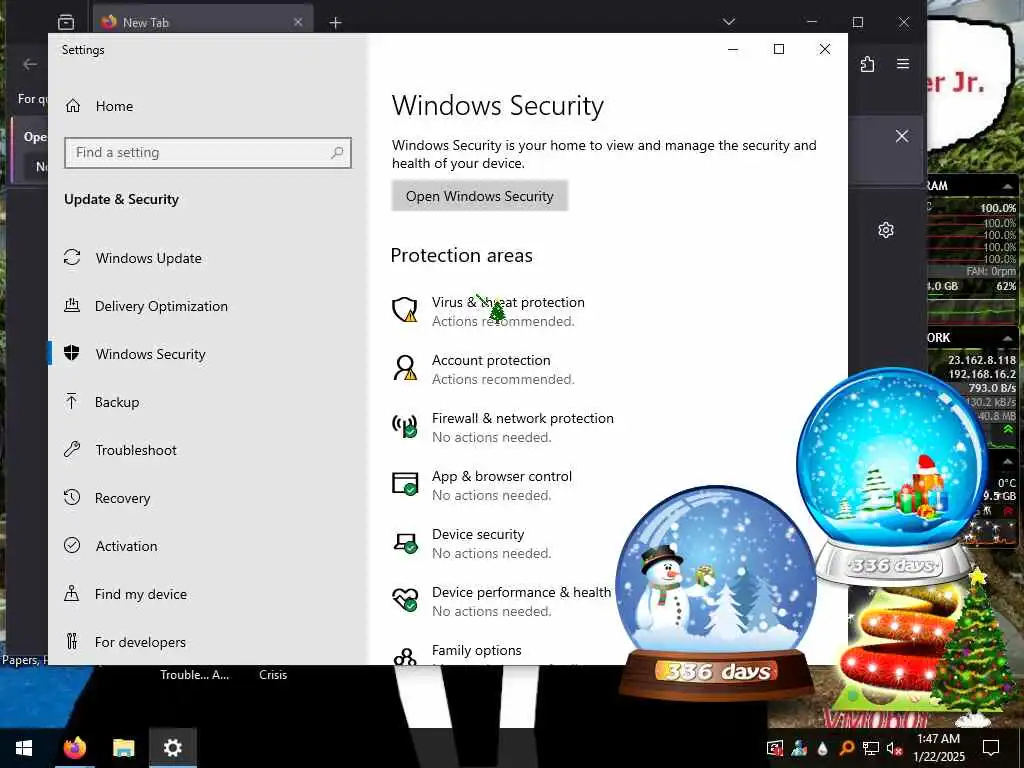Image resolution: width=1024 pixels, height=768 pixels.
Task: Click the muted volume speaker icon
Action: pos(894,748)
